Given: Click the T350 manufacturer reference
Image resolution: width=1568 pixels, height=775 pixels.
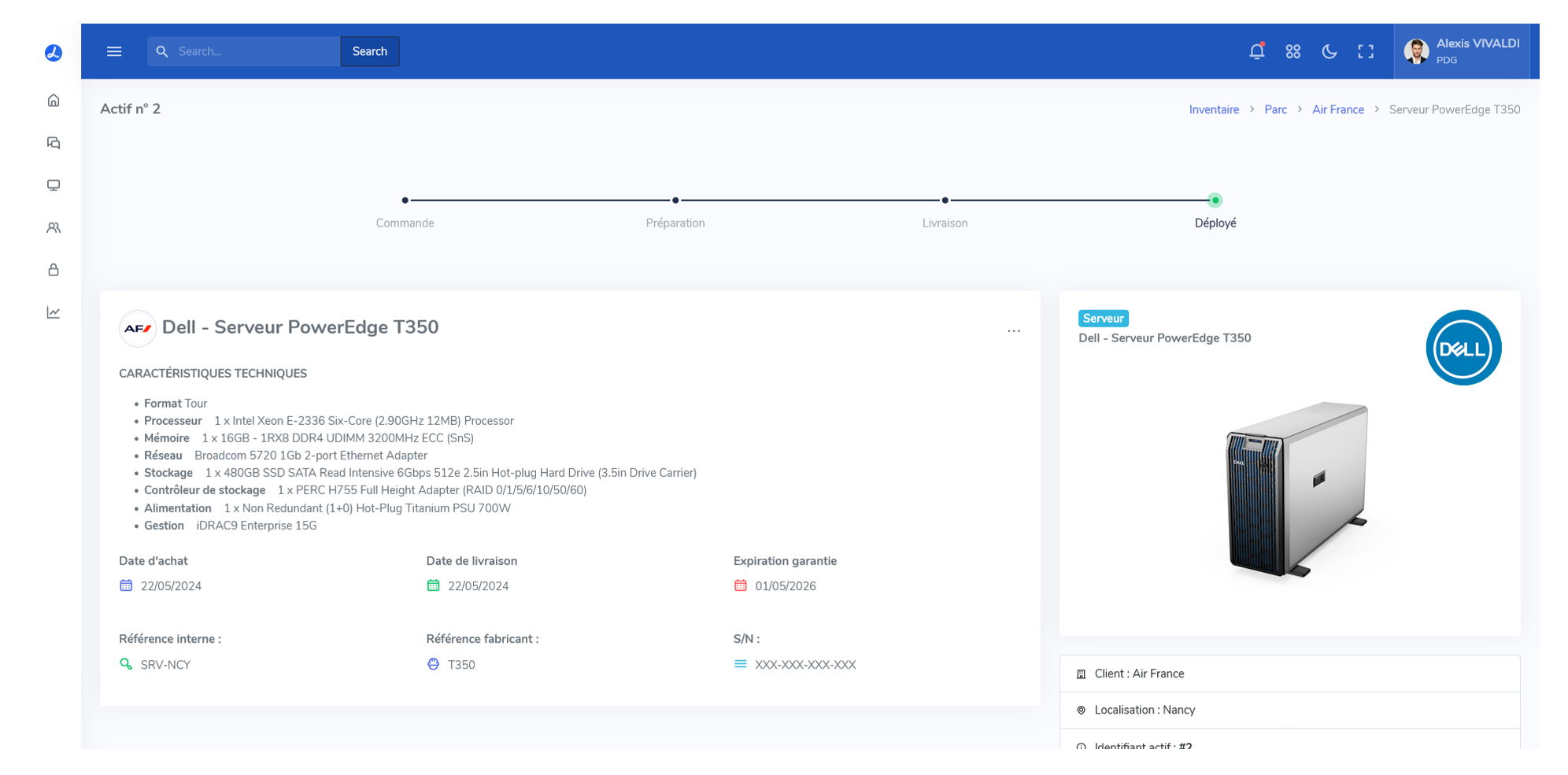Looking at the screenshot, I should click(461, 665).
